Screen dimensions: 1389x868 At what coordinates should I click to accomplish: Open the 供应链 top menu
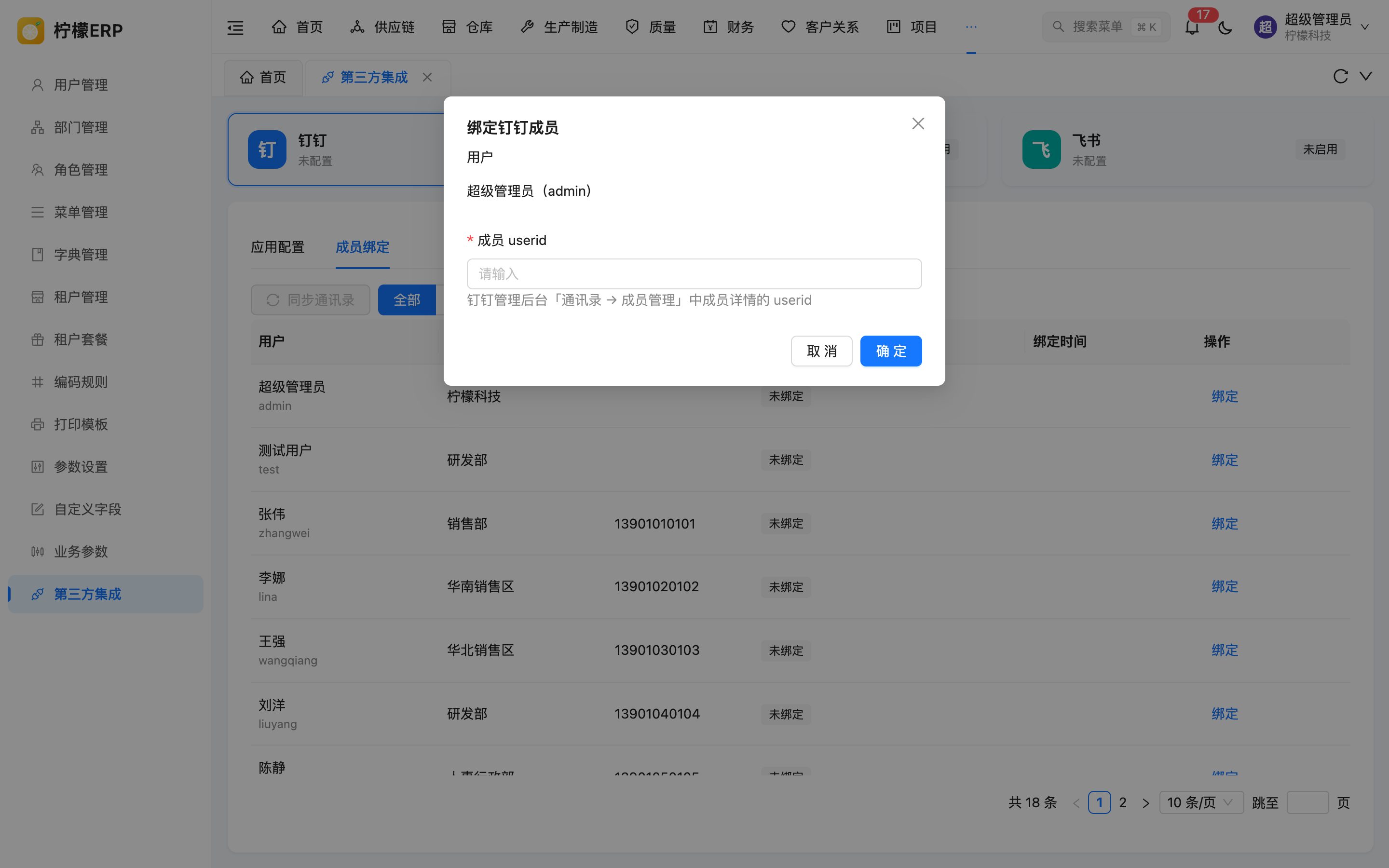coord(381,27)
